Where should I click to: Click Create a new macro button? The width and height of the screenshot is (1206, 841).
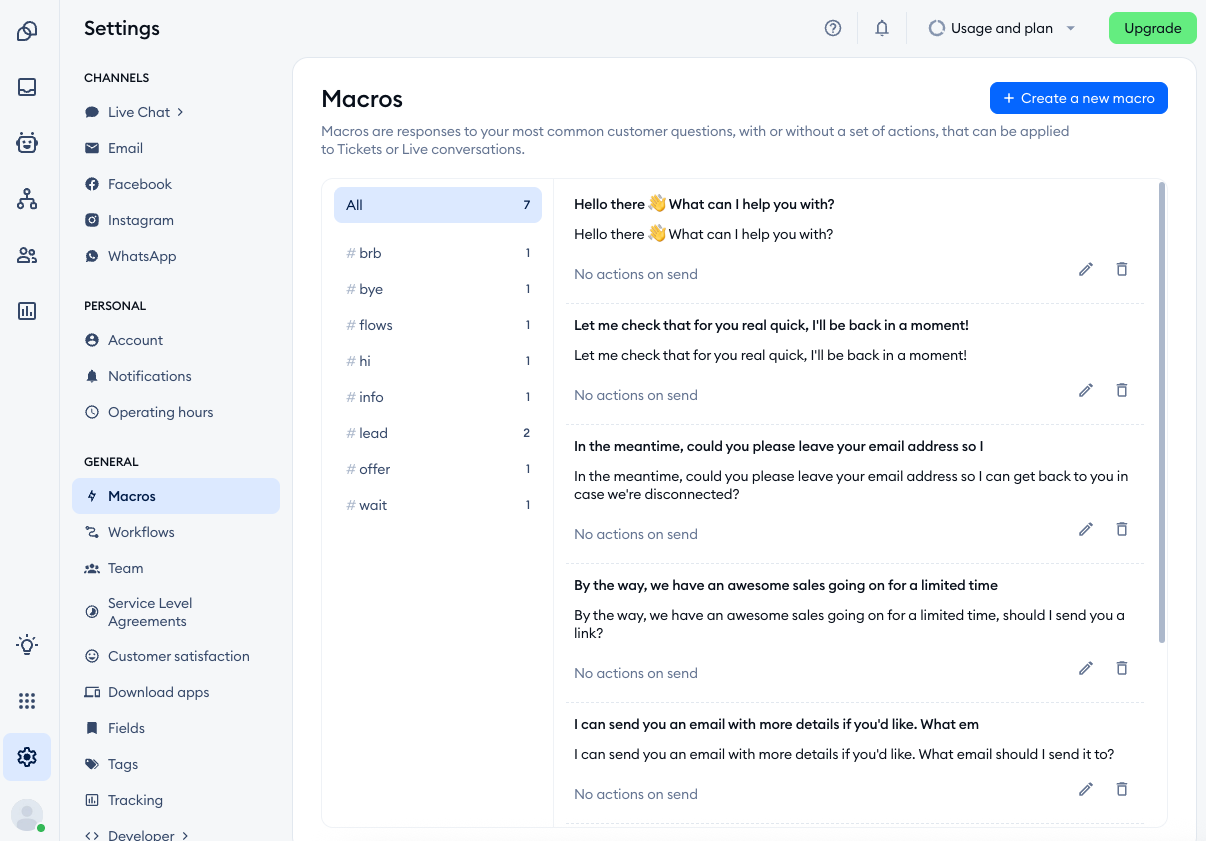(x=1078, y=98)
